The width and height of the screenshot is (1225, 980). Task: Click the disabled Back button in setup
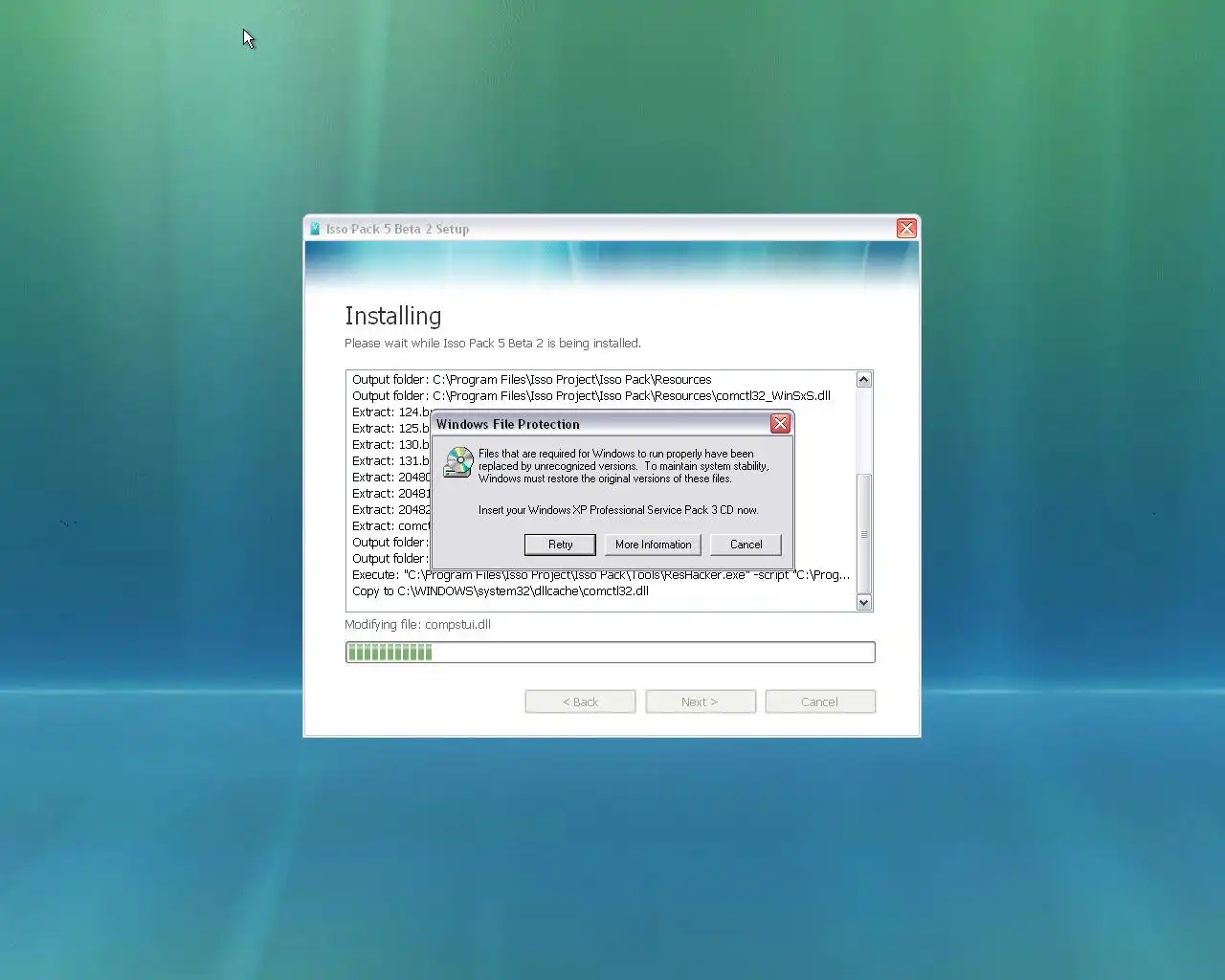pos(580,702)
